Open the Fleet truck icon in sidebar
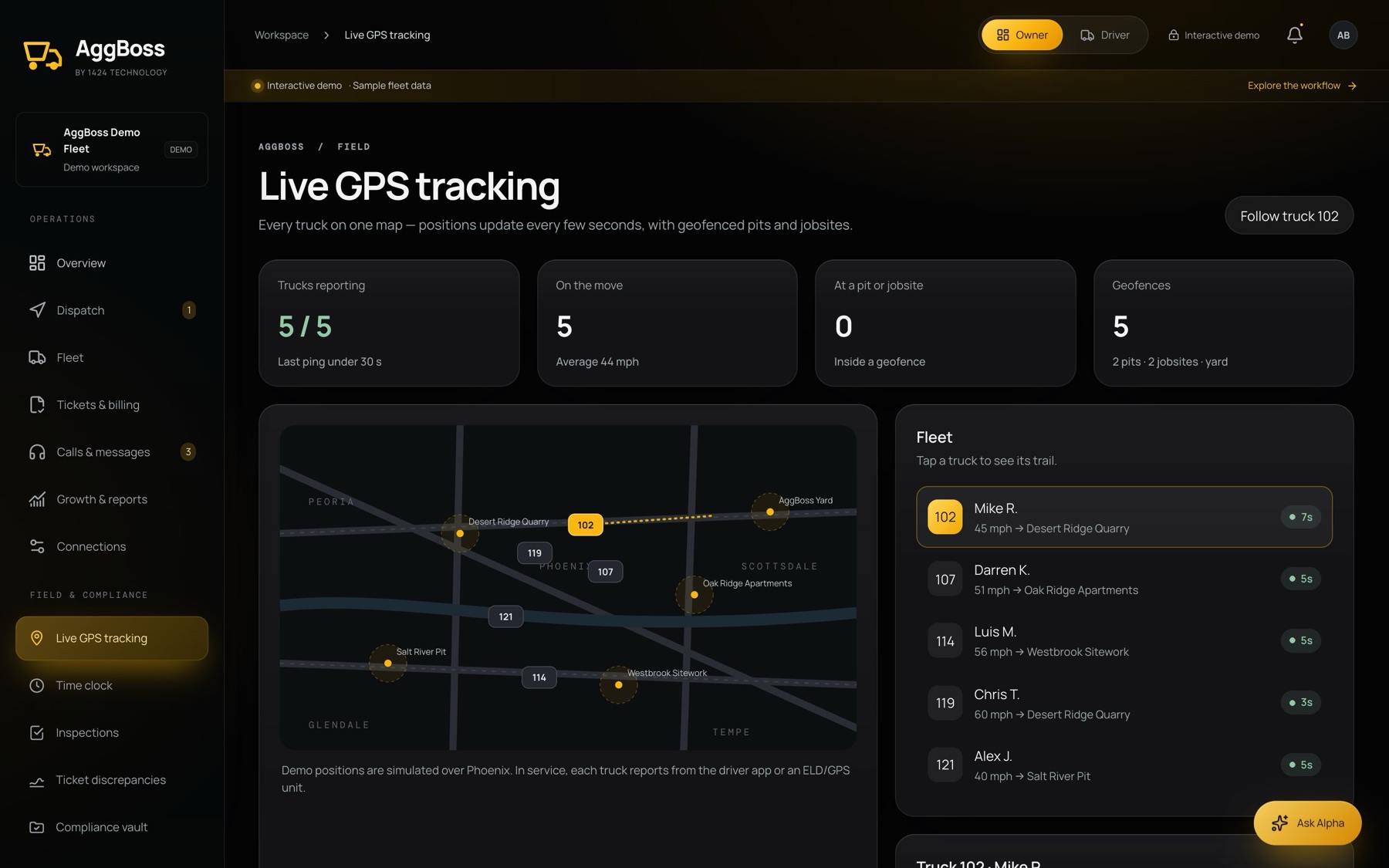 (x=37, y=357)
